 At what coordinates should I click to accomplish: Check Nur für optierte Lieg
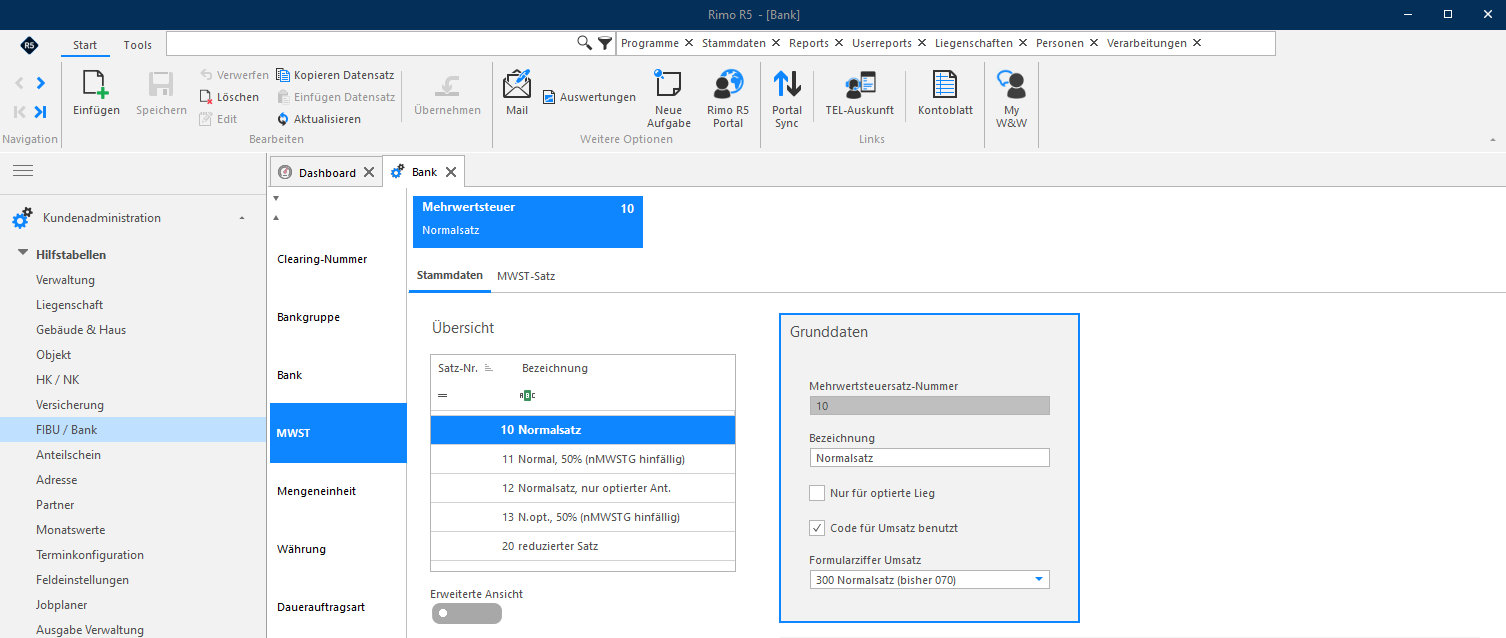coord(817,493)
